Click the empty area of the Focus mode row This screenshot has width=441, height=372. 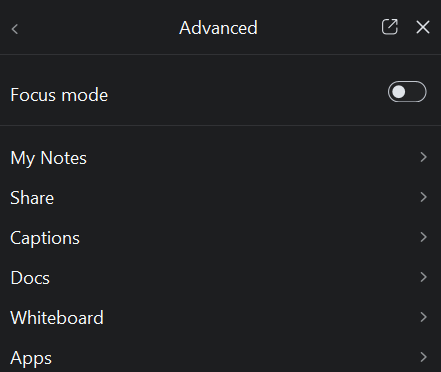[x=247, y=95]
